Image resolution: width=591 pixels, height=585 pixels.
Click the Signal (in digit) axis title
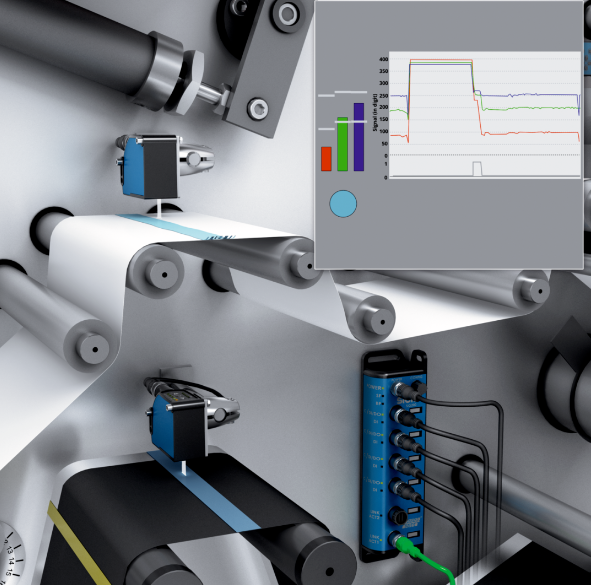(375, 112)
